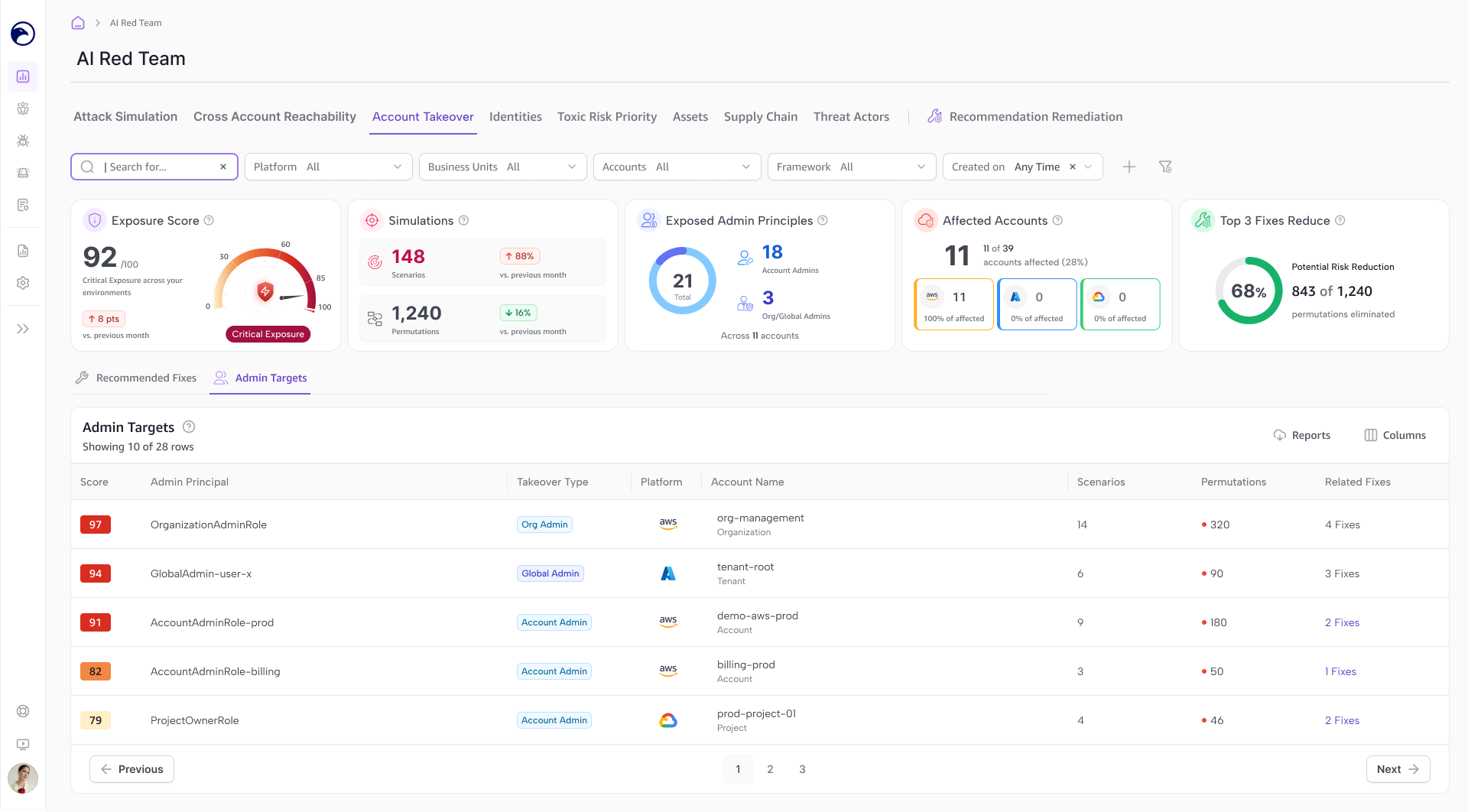This screenshot has width=1468, height=812.
Task: Open the Threat Actors tab
Action: pos(851,116)
